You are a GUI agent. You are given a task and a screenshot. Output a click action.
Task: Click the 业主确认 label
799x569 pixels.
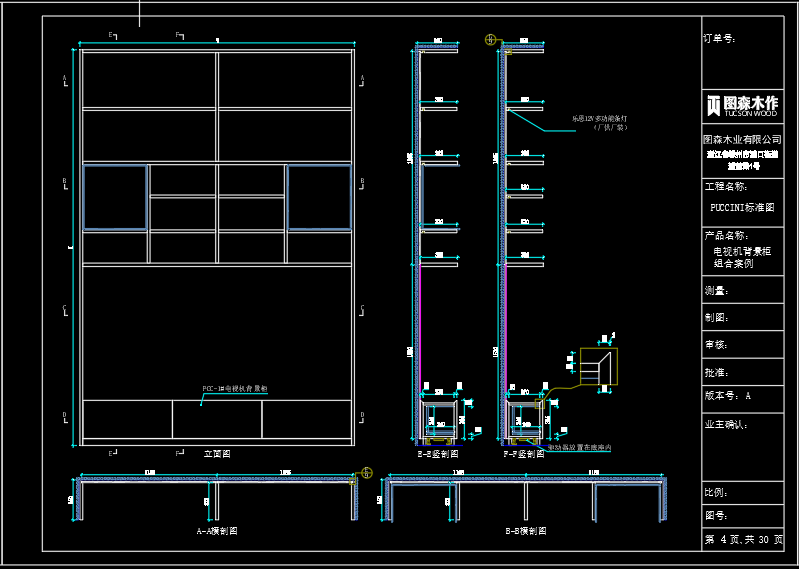point(726,424)
